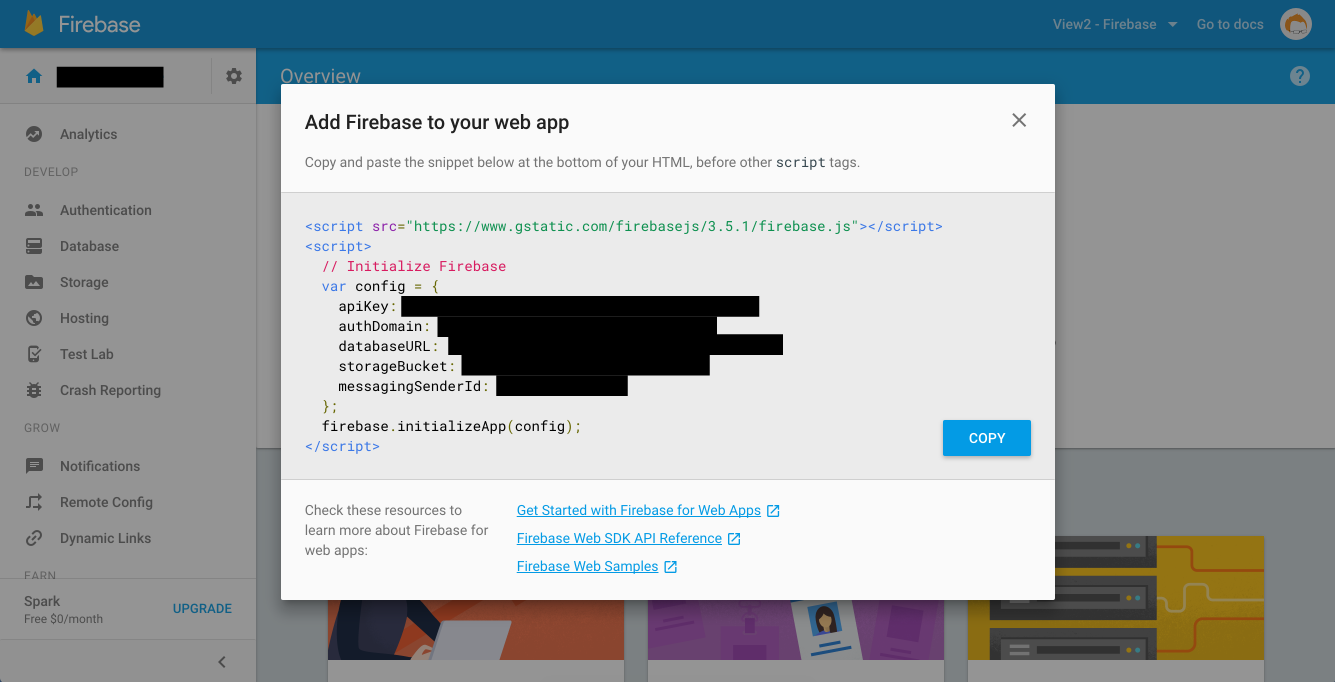Image resolution: width=1335 pixels, height=682 pixels.
Task: Click the Firebase title text in header
Action: (x=99, y=24)
